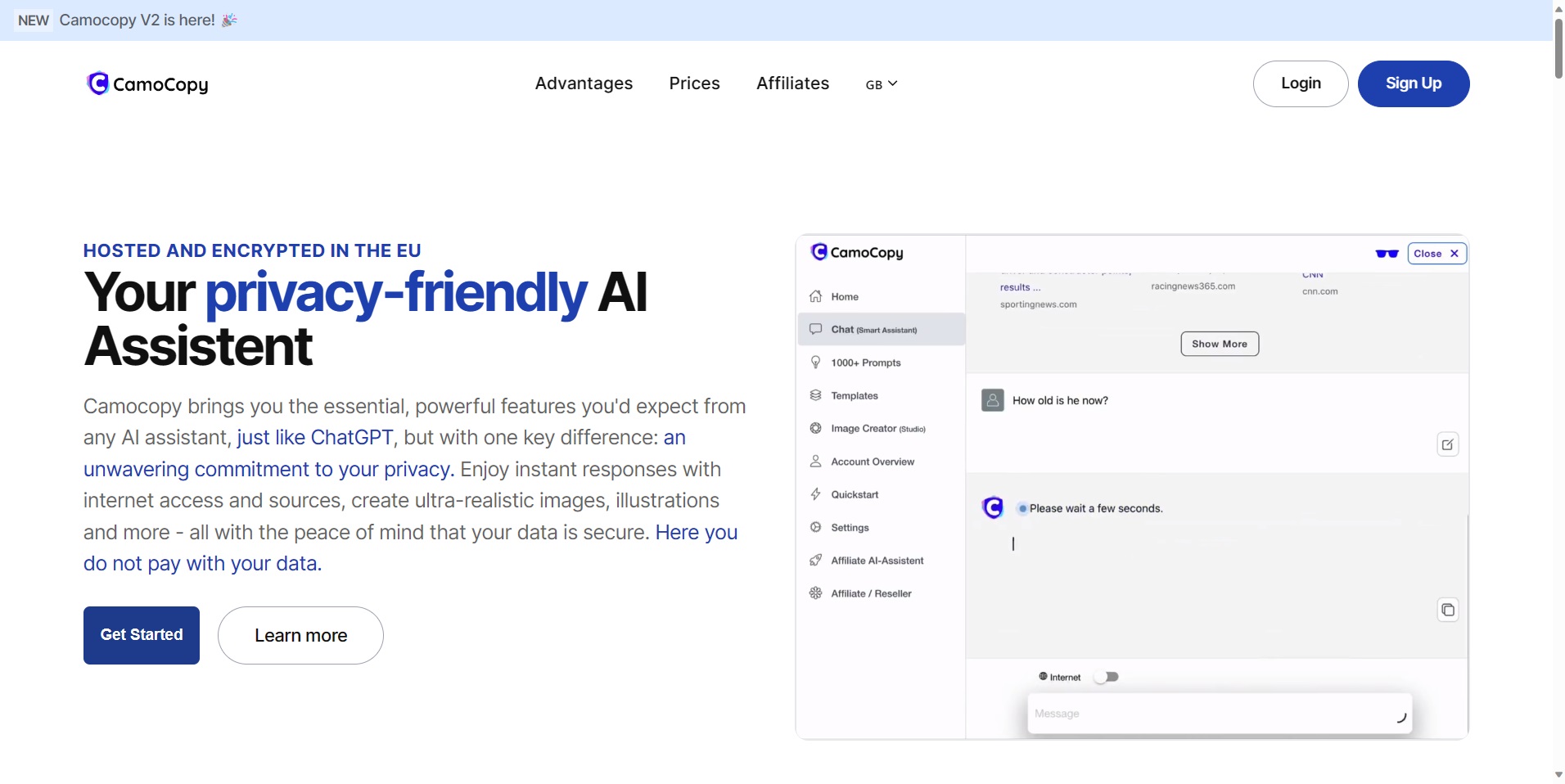Go to the Prices page

point(694,83)
